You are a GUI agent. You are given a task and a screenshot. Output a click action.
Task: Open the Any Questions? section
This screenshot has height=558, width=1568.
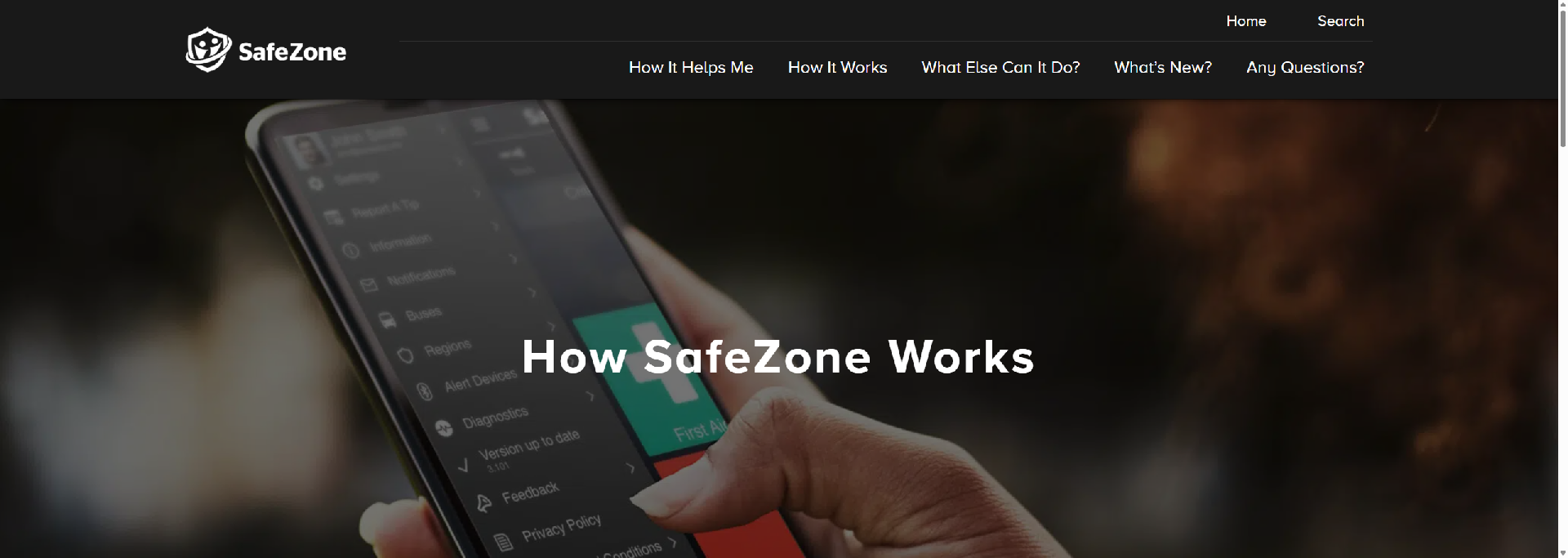coord(1305,68)
